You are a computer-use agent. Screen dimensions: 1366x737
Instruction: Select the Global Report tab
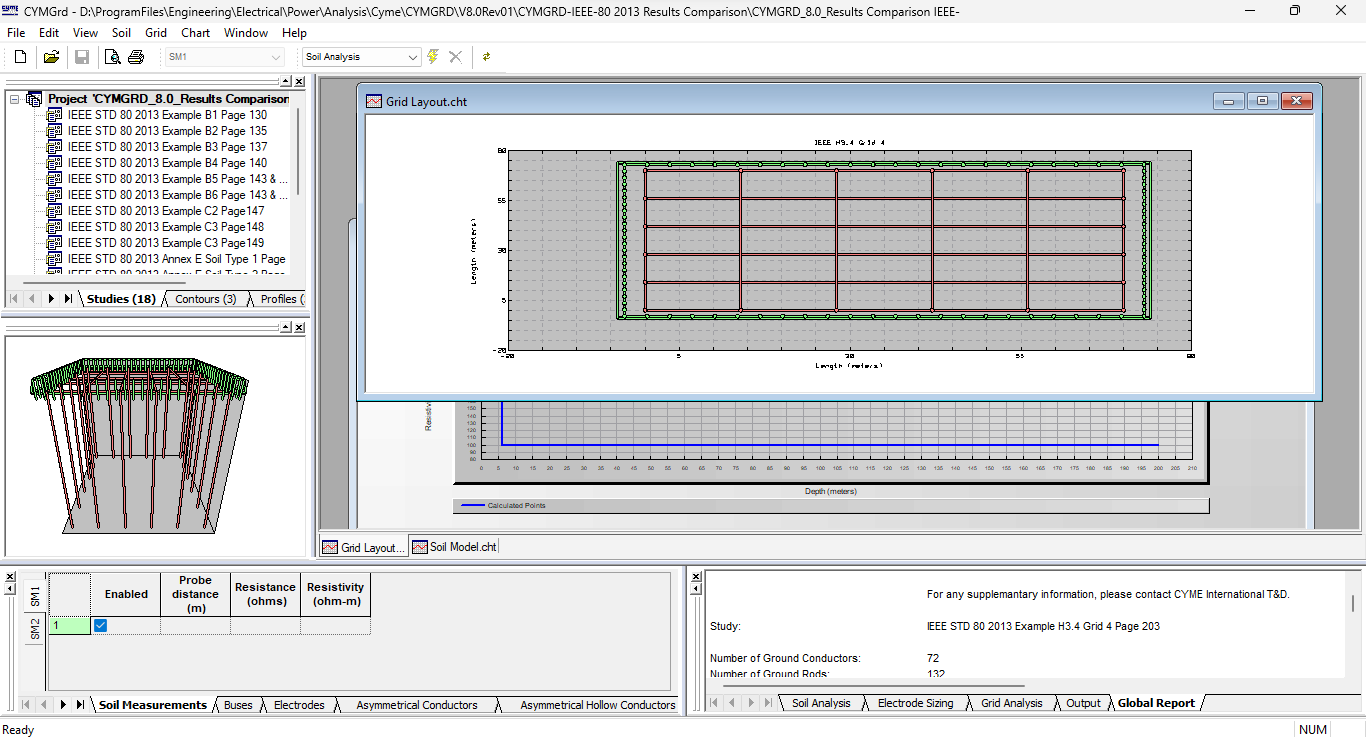[x=1156, y=703]
